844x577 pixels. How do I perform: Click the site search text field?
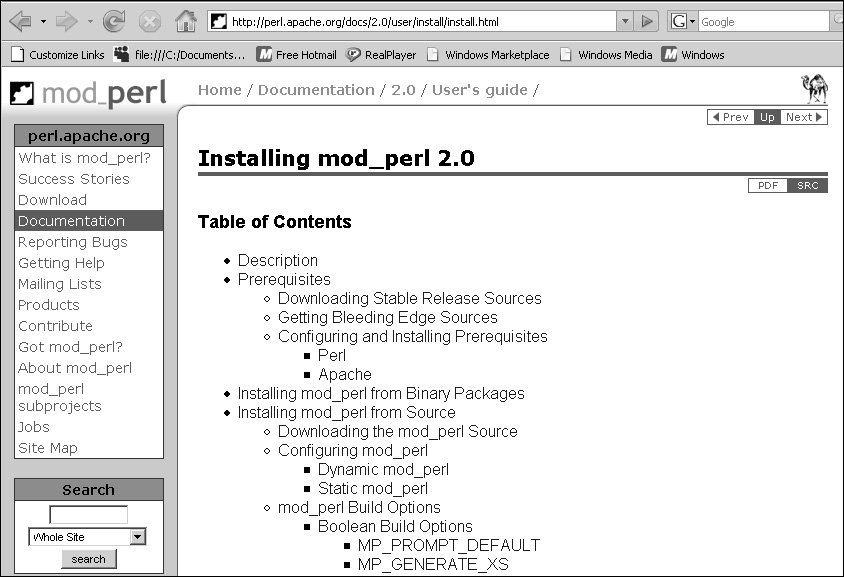(89, 515)
